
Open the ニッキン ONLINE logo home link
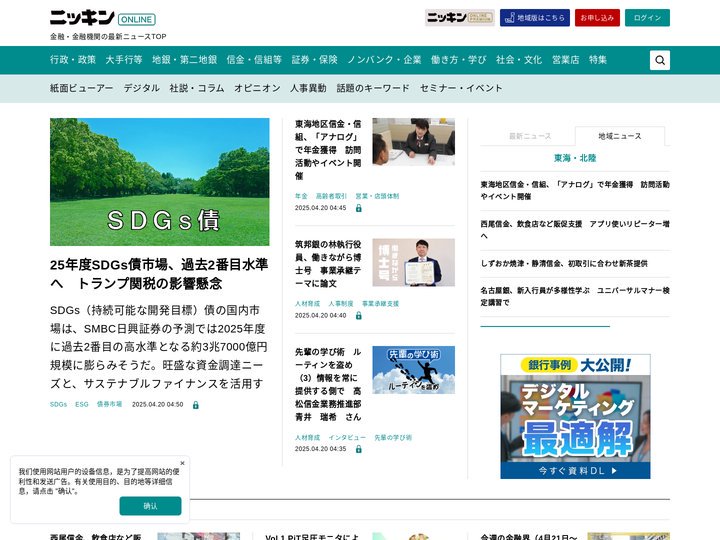click(x=103, y=18)
